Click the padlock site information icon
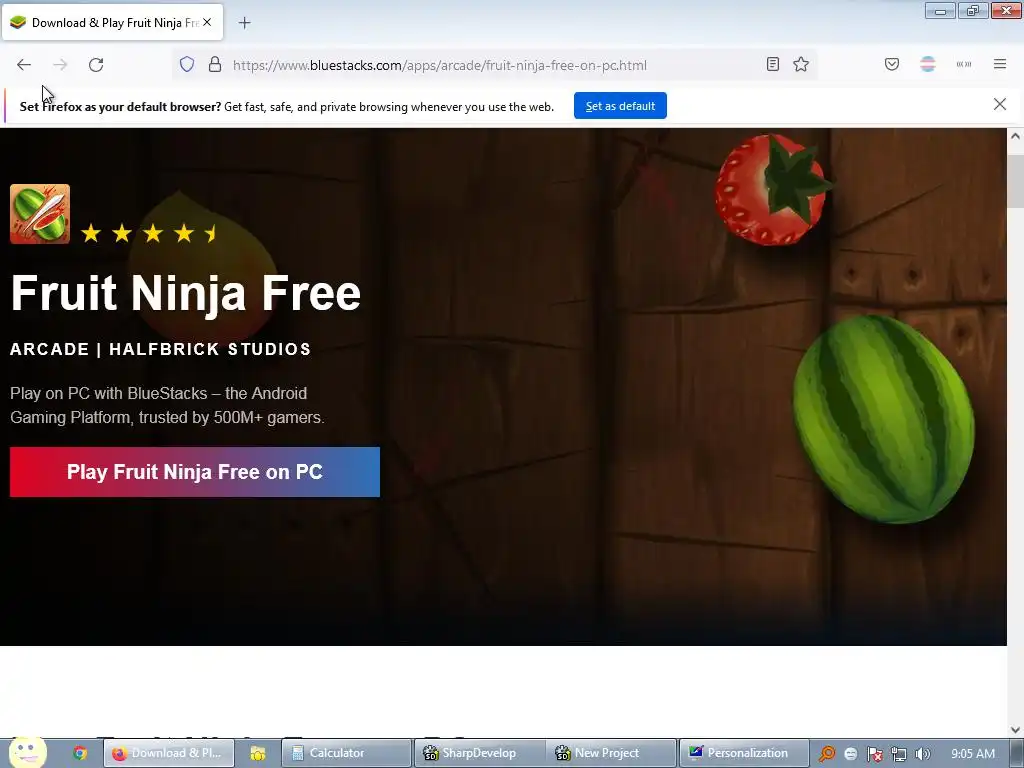This screenshot has width=1024, height=768. (215, 65)
